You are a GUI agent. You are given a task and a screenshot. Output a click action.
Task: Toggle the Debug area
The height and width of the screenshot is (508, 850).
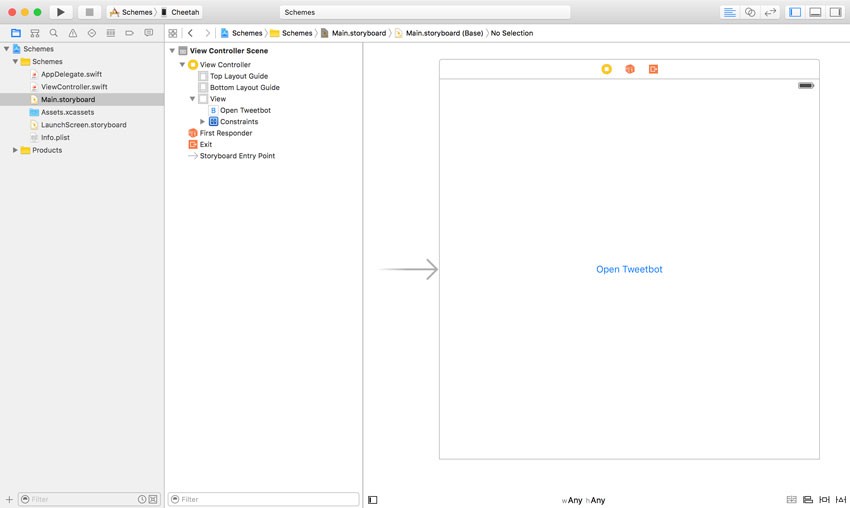pyautogui.click(x=815, y=12)
